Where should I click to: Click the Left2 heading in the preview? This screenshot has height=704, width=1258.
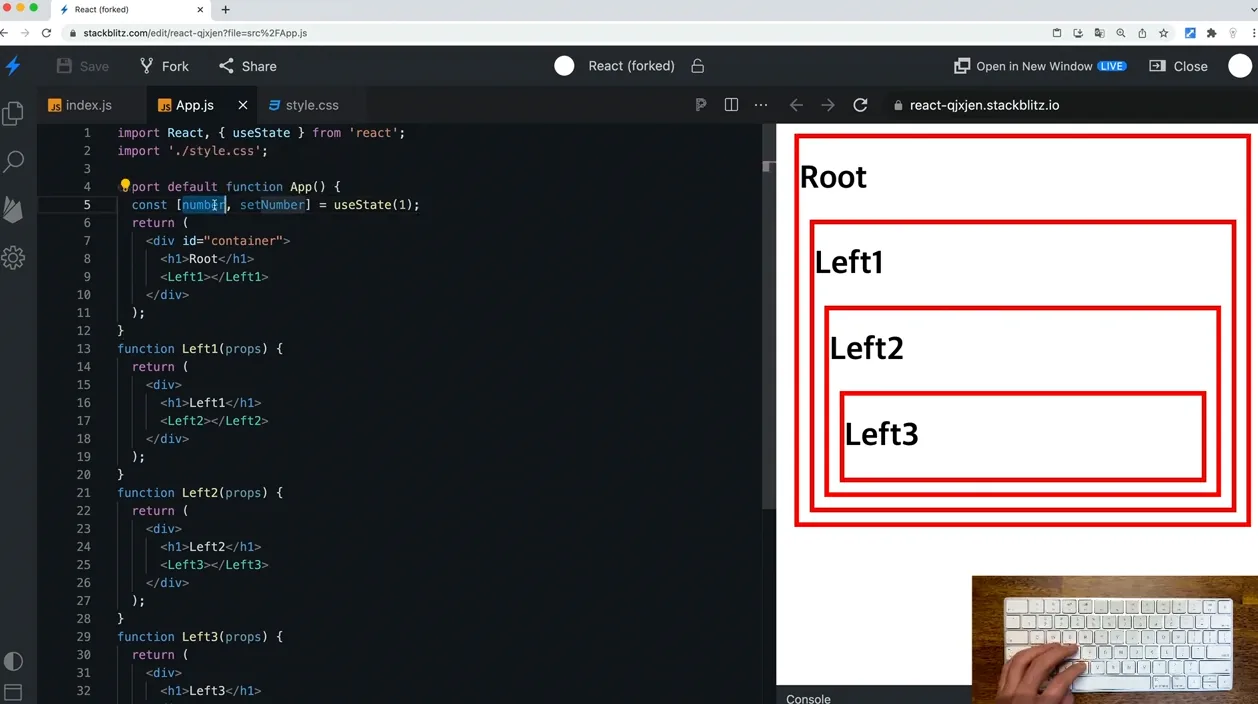point(866,348)
